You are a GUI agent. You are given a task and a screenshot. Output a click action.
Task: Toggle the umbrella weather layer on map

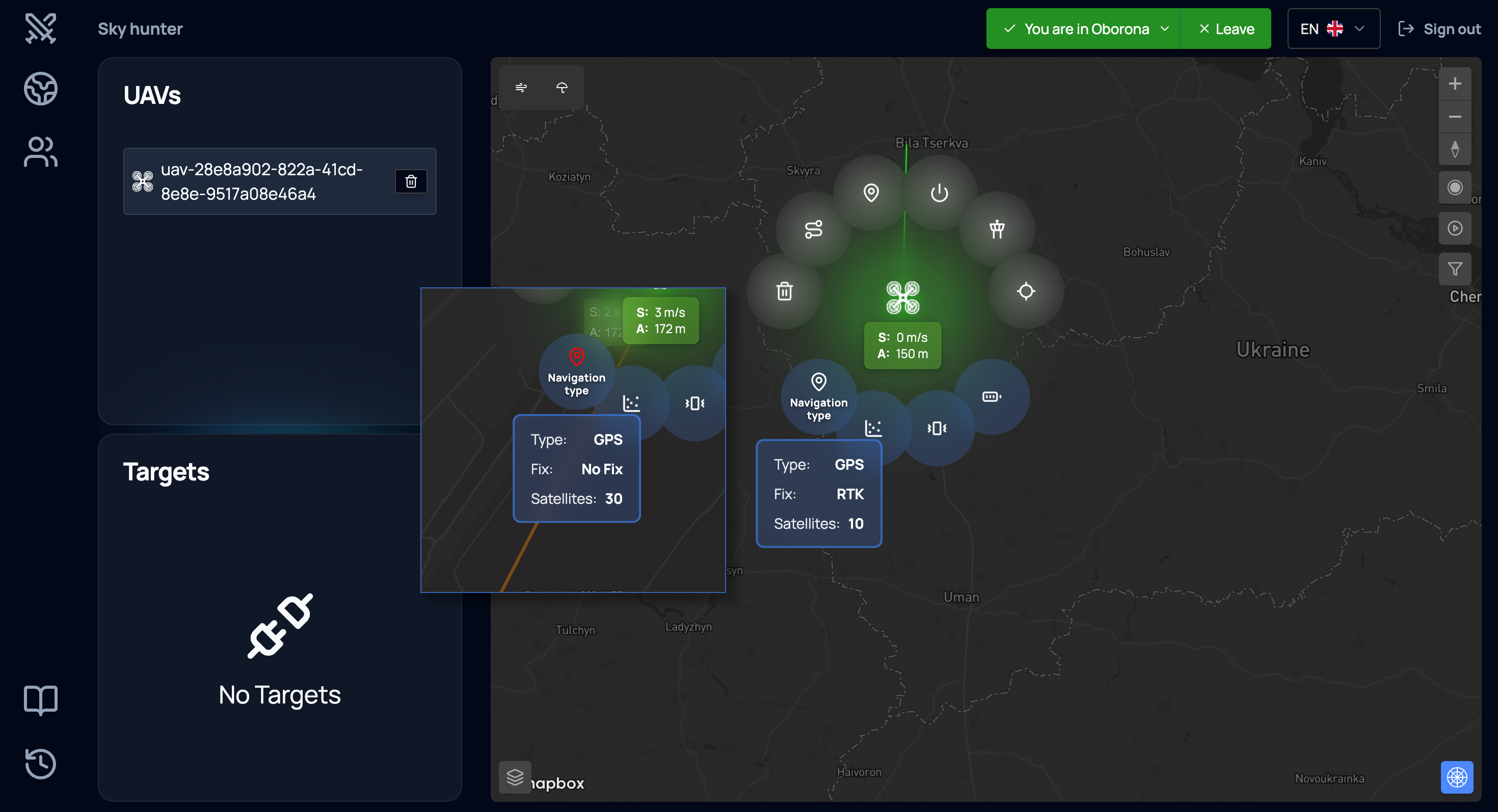tap(561, 87)
